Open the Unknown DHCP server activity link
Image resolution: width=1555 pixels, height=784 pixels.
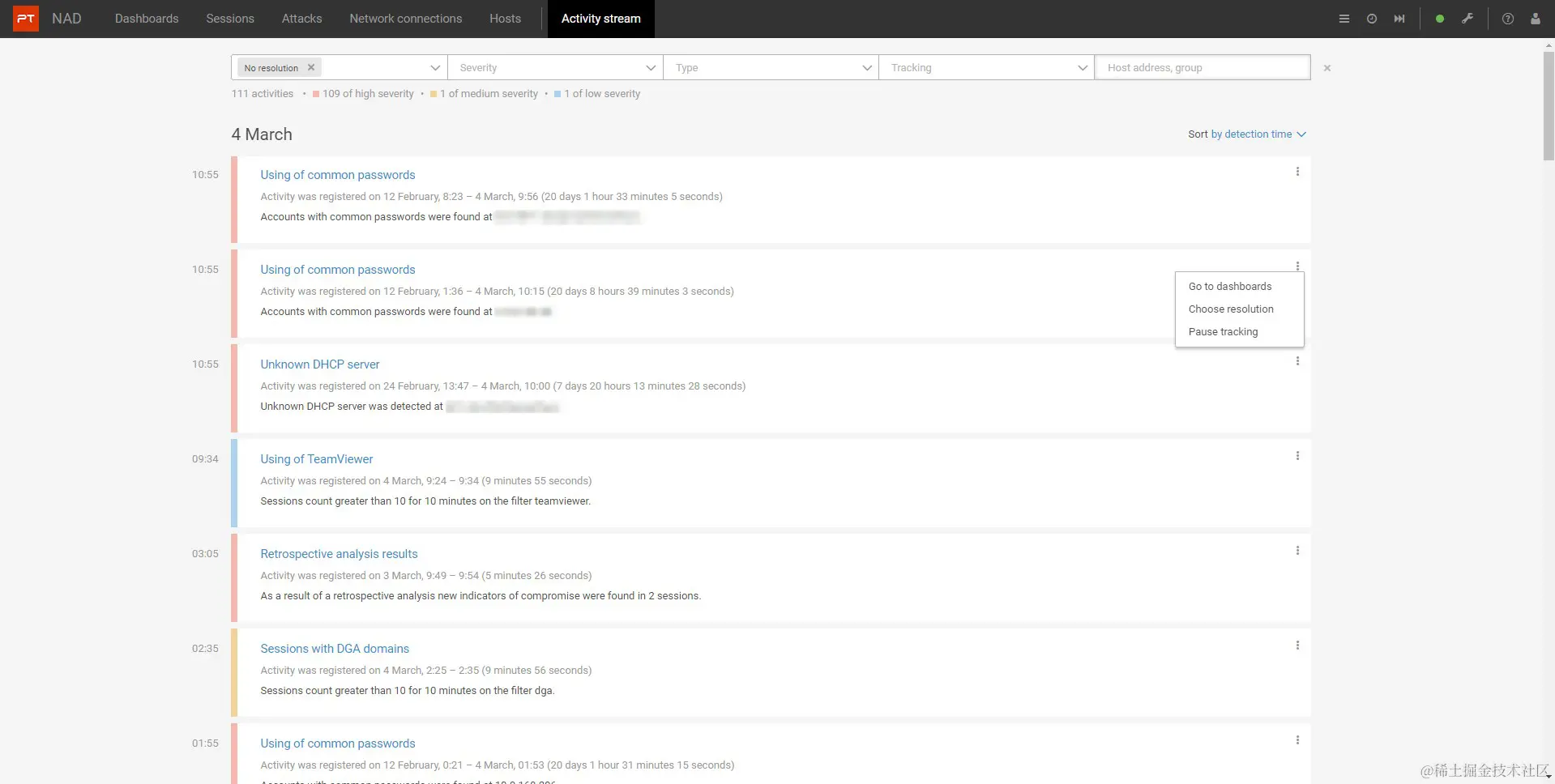[320, 364]
